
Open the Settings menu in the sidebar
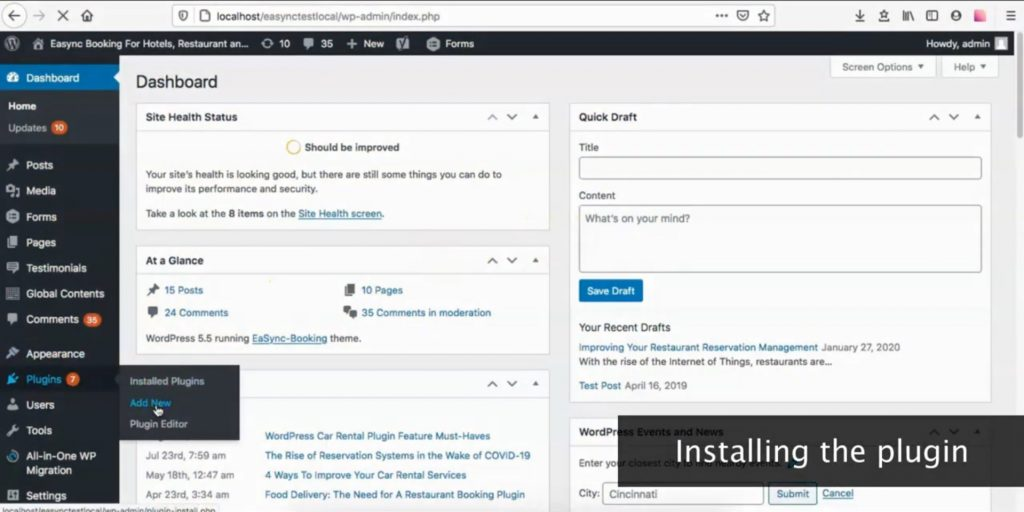click(46, 496)
